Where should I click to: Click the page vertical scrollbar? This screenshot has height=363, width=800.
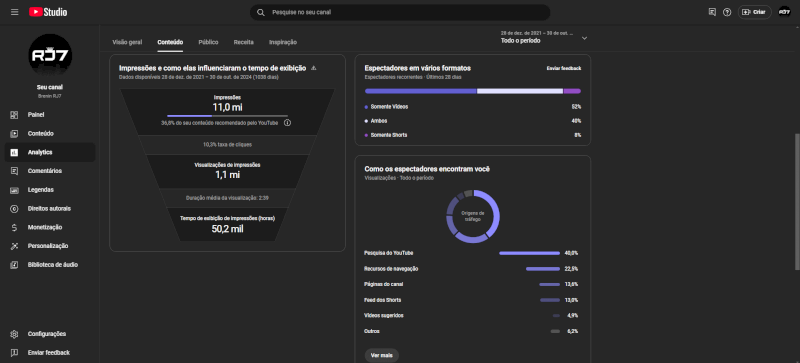point(797,201)
